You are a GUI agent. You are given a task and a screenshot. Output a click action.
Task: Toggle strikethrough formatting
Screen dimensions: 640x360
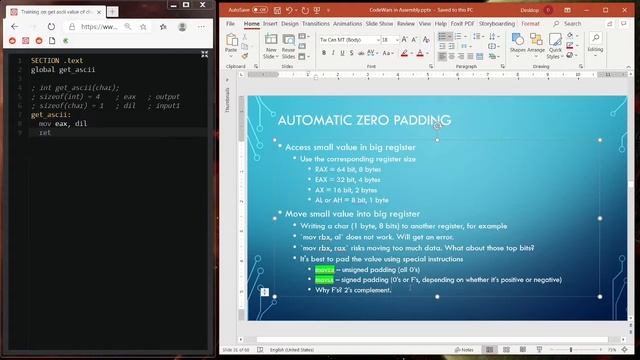(x=361, y=53)
